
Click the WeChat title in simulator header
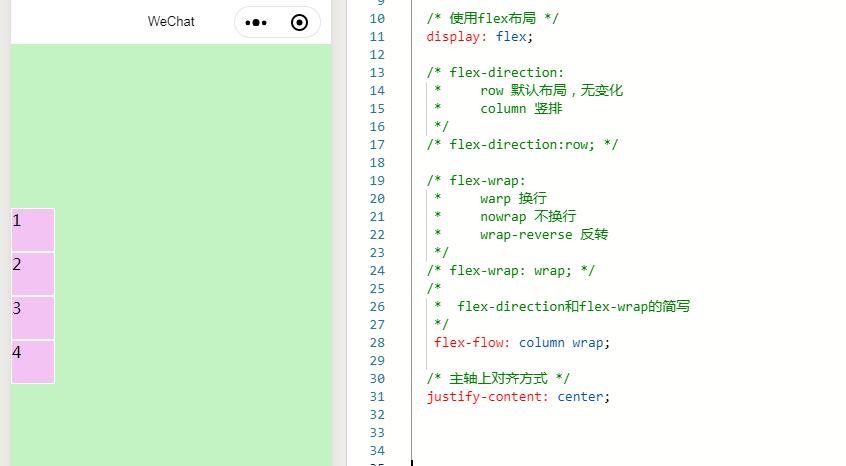(x=171, y=22)
